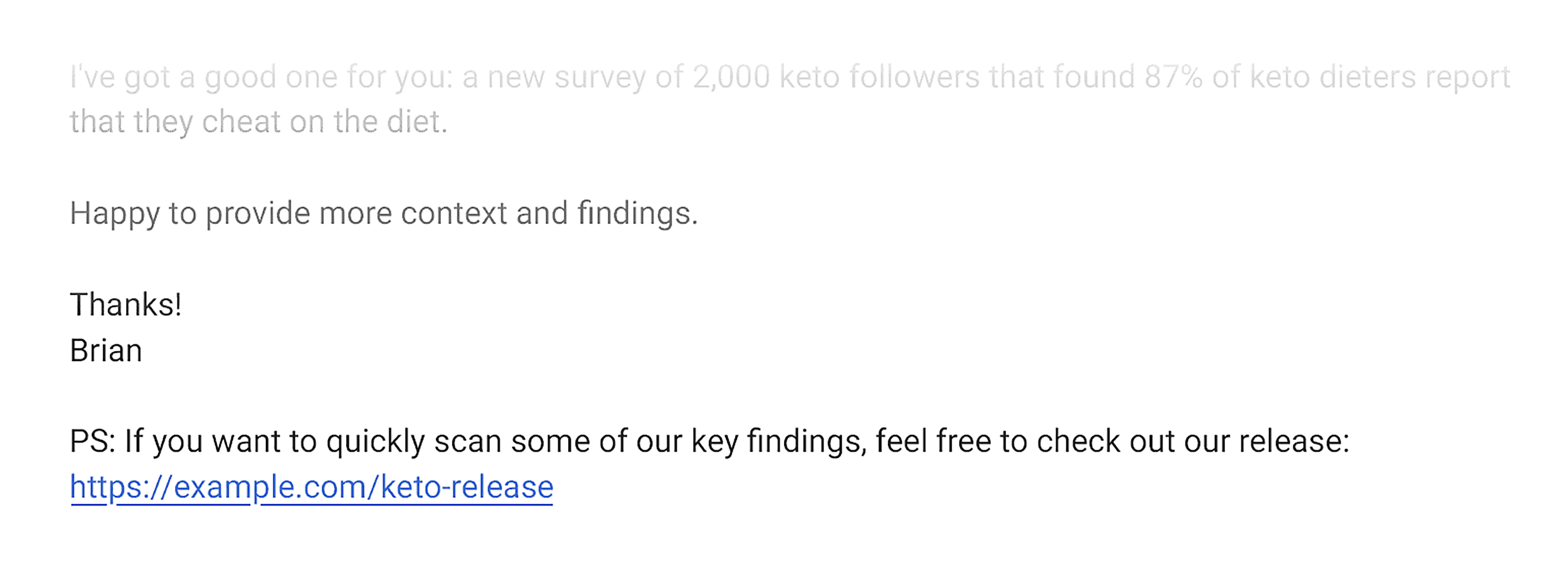This screenshot has height=569, width=1568.
Task: Click the 'Thanks!' sign-off line
Action: click(125, 305)
